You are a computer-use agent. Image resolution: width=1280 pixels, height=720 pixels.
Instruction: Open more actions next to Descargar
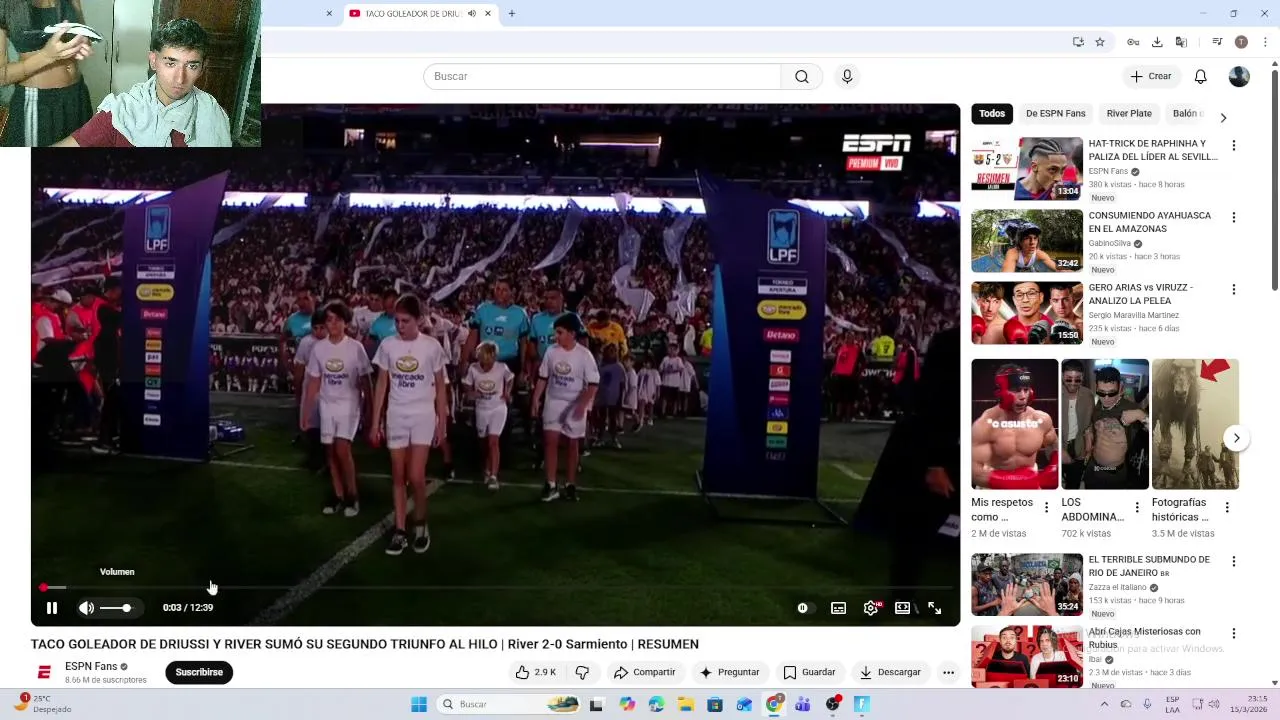(x=948, y=672)
